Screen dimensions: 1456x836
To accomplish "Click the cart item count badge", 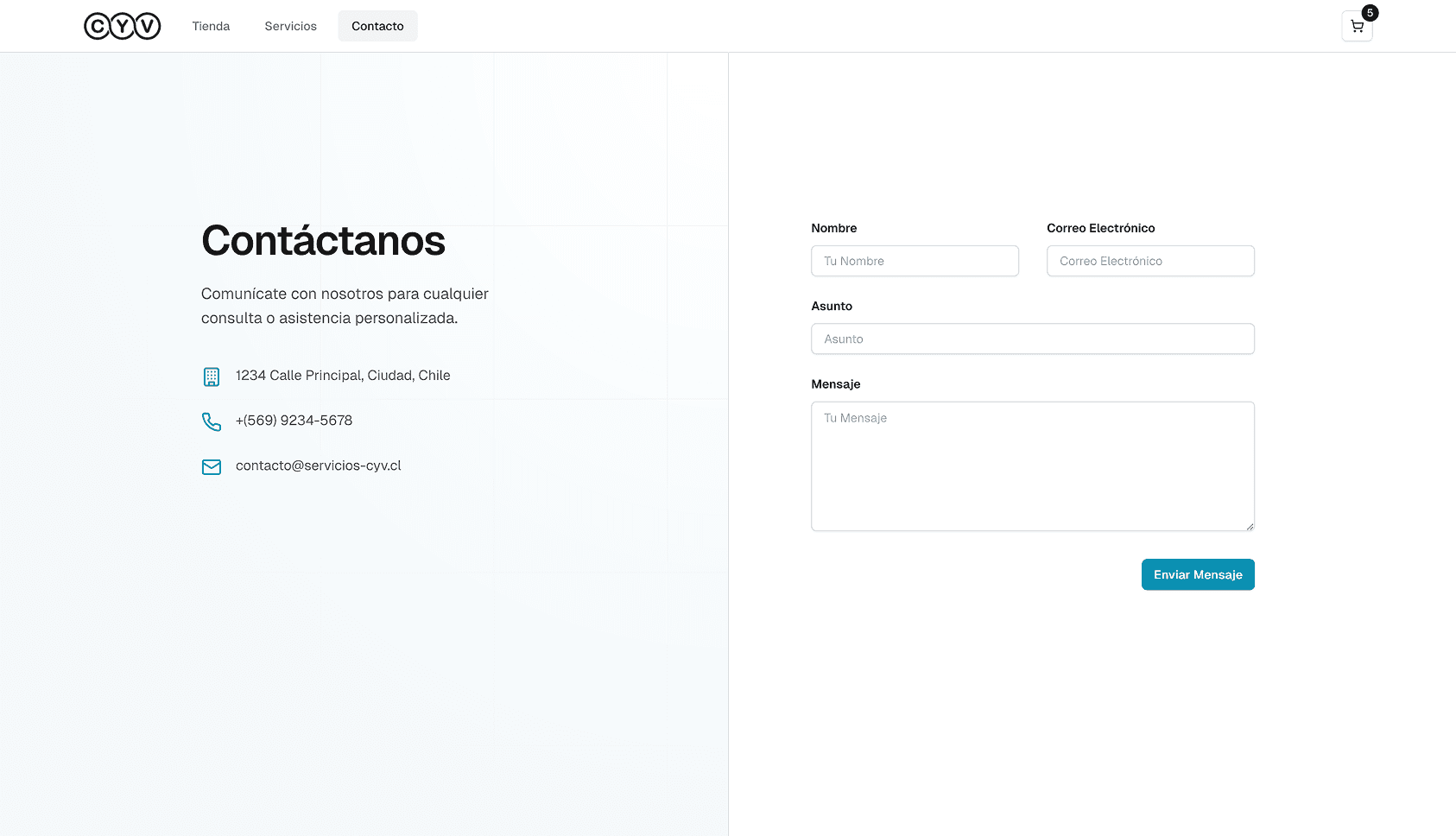I will 1370,13.
